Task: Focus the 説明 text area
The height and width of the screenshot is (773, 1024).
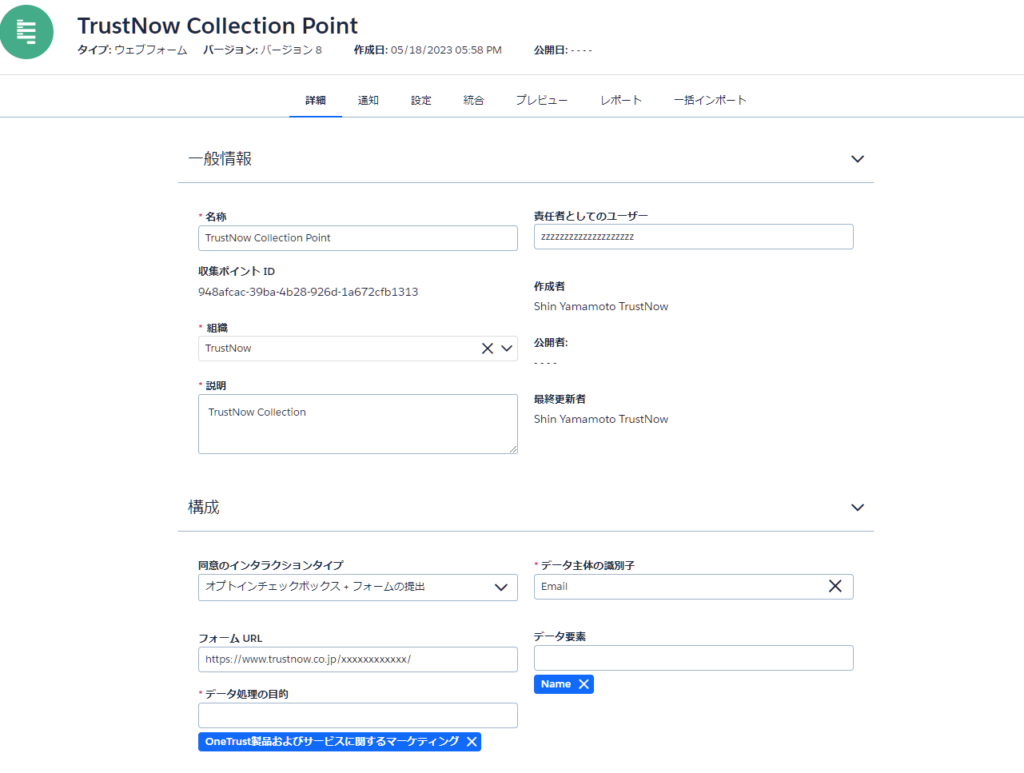Action: tap(358, 423)
